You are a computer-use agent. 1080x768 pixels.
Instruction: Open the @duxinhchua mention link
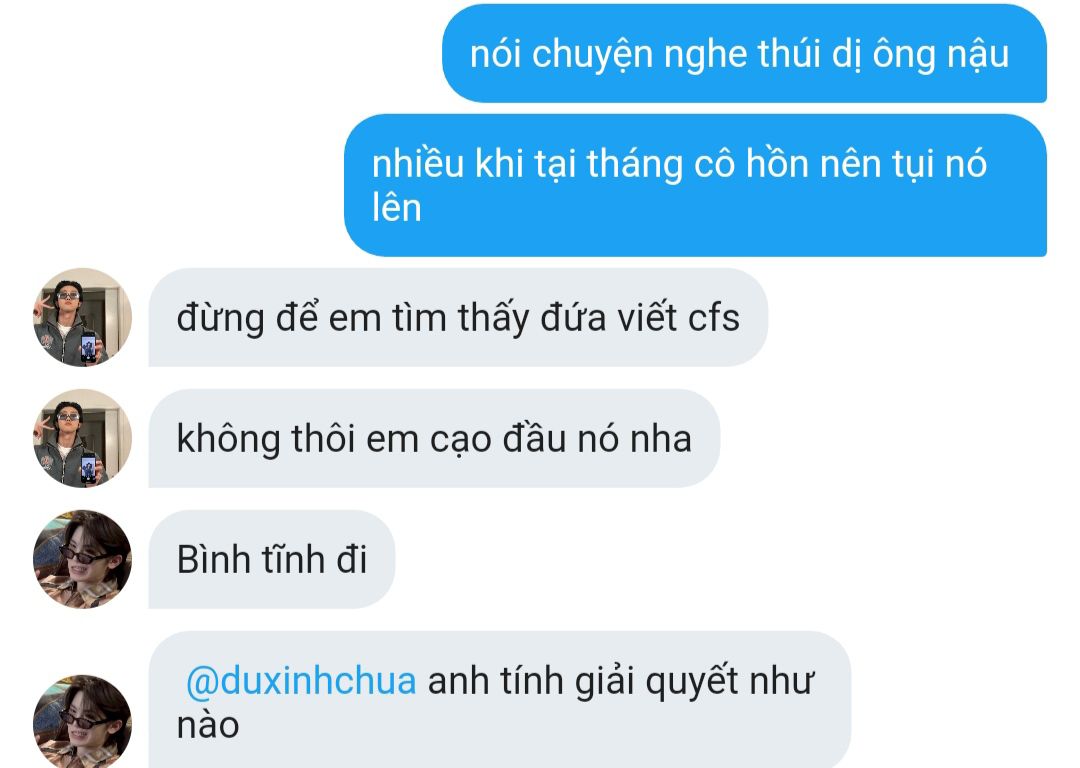(x=301, y=681)
